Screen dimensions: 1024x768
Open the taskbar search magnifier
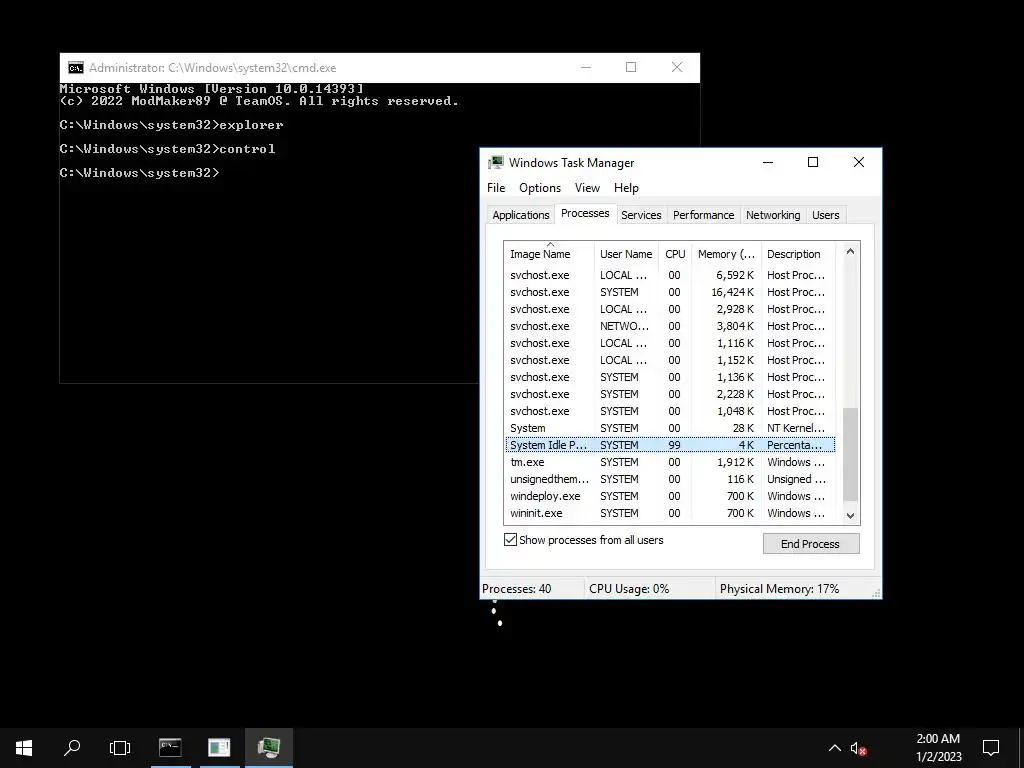tap(72, 748)
